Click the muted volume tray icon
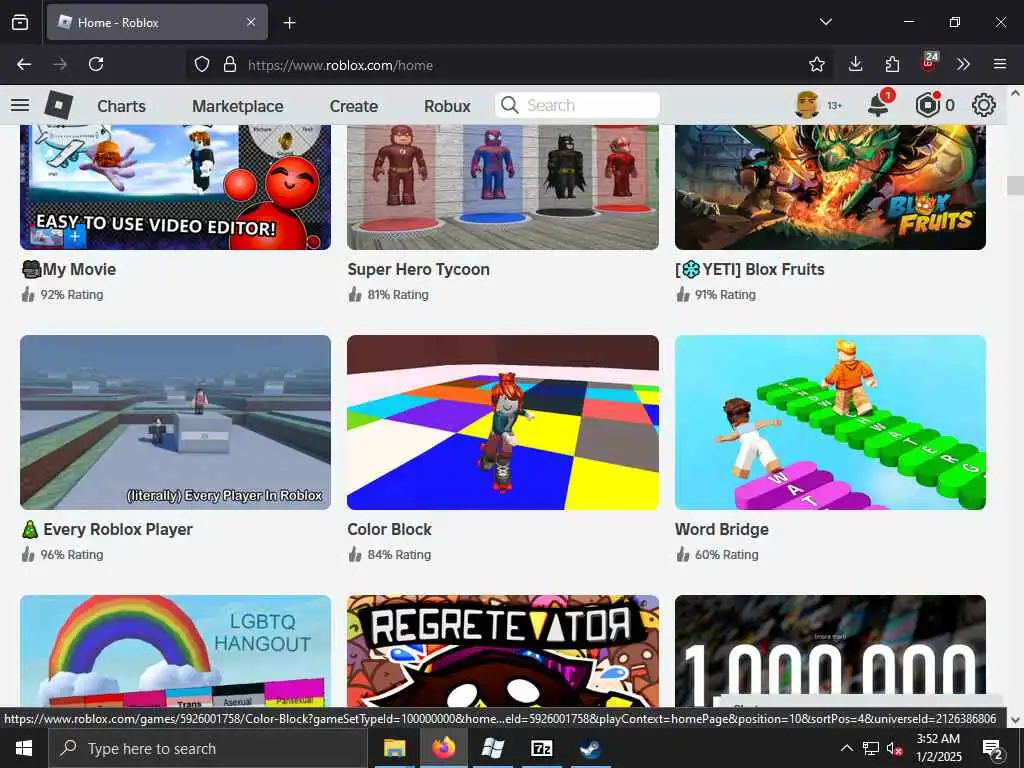This screenshot has width=1024, height=768. pyautogui.click(x=893, y=748)
